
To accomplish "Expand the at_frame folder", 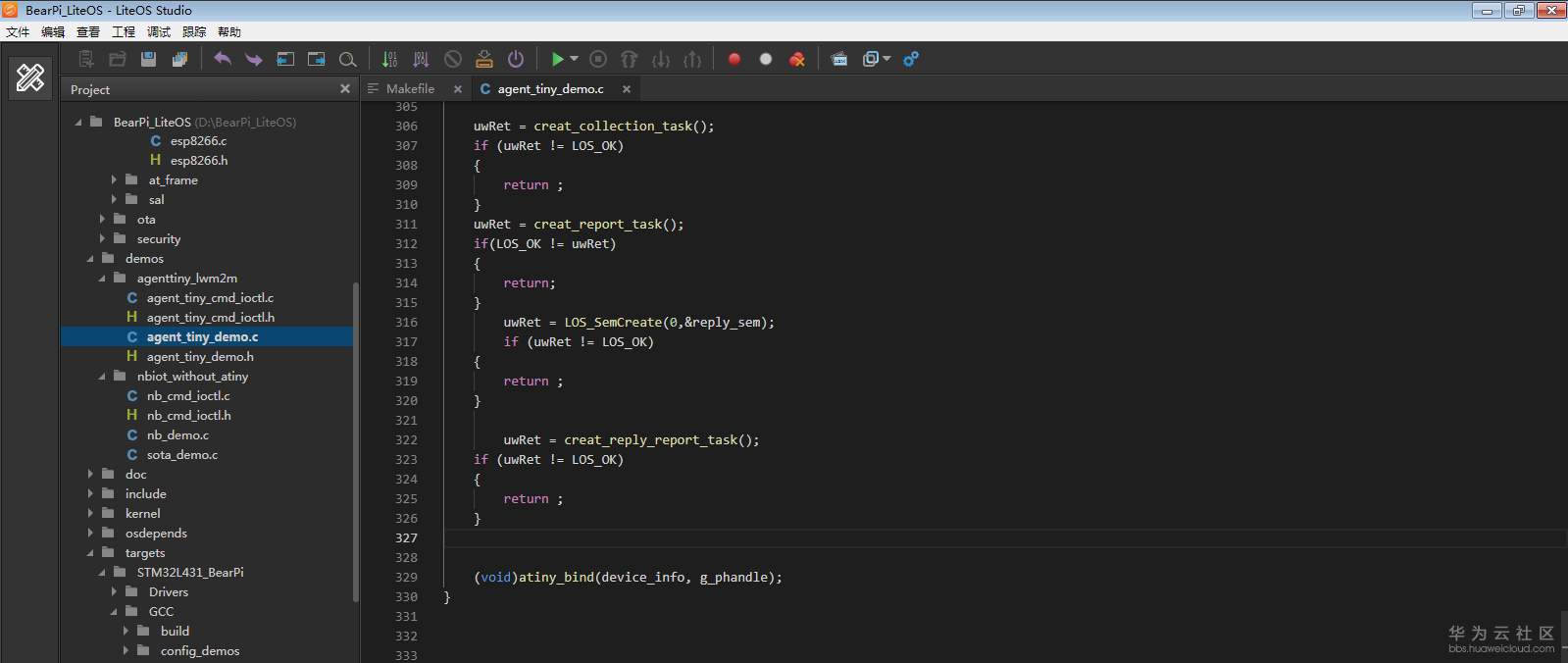I will [x=114, y=179].
